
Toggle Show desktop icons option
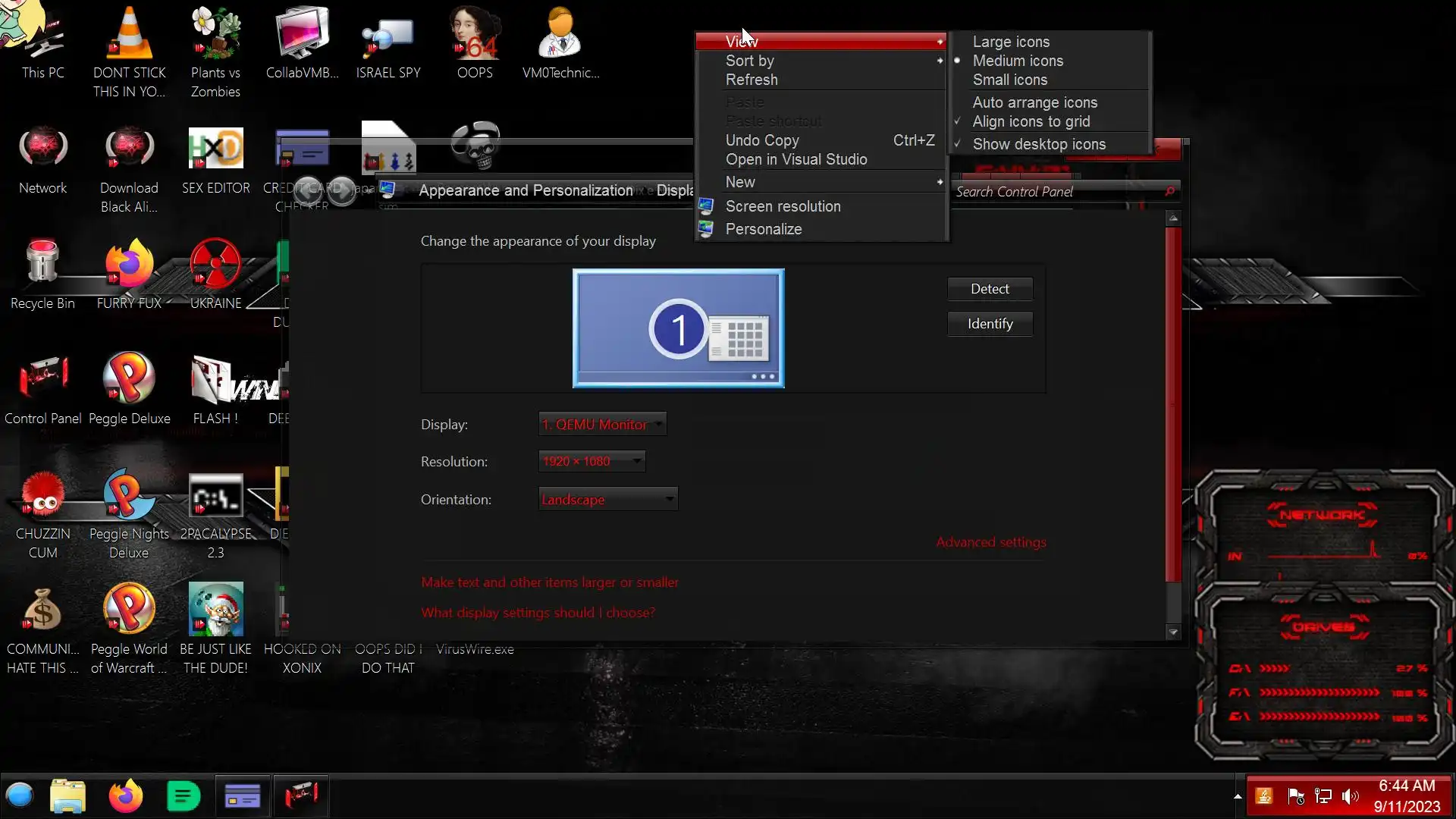coord(1038,144)
